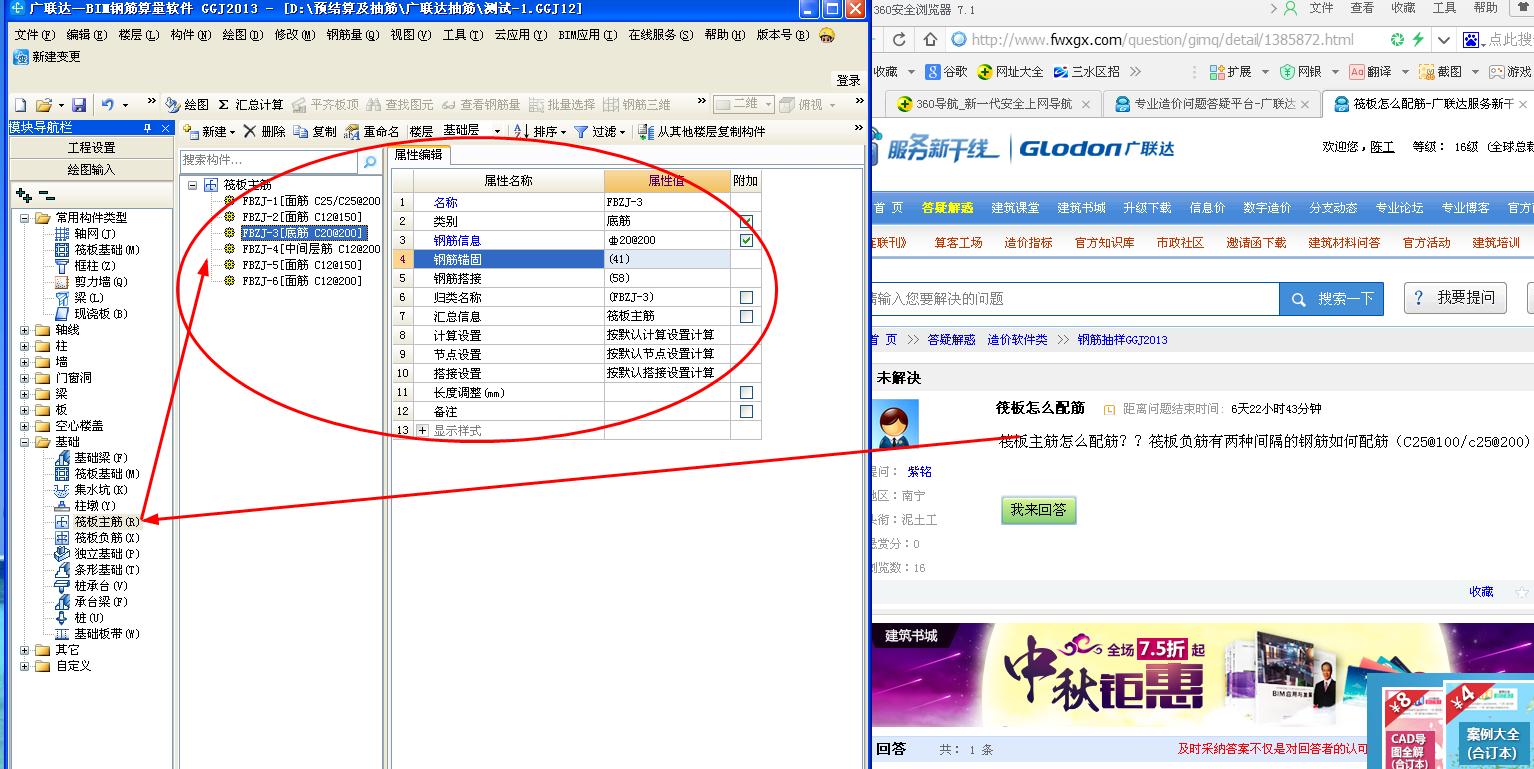Select 筏板主筋(R) under 基础

97,522
